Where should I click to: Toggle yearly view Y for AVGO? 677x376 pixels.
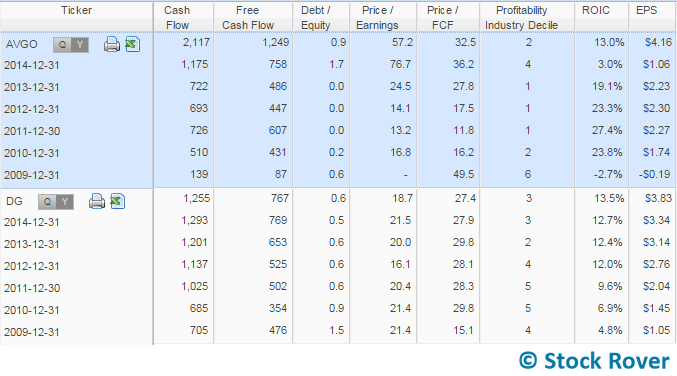[80, 44]
